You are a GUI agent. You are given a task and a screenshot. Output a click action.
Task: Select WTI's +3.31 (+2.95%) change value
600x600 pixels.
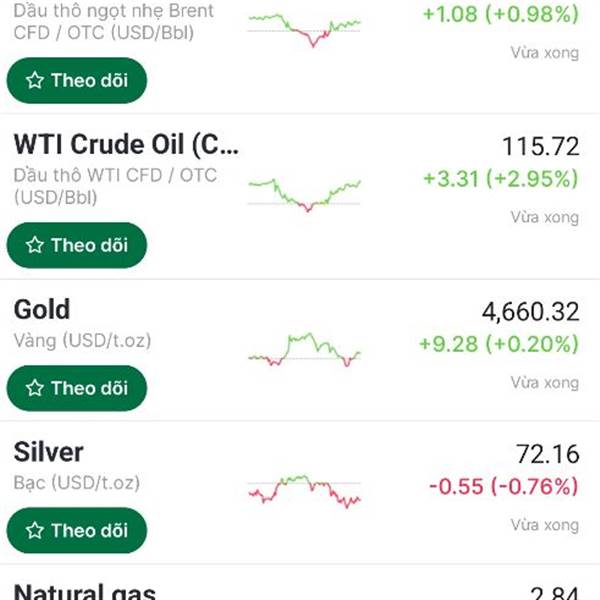click(500, 180)
